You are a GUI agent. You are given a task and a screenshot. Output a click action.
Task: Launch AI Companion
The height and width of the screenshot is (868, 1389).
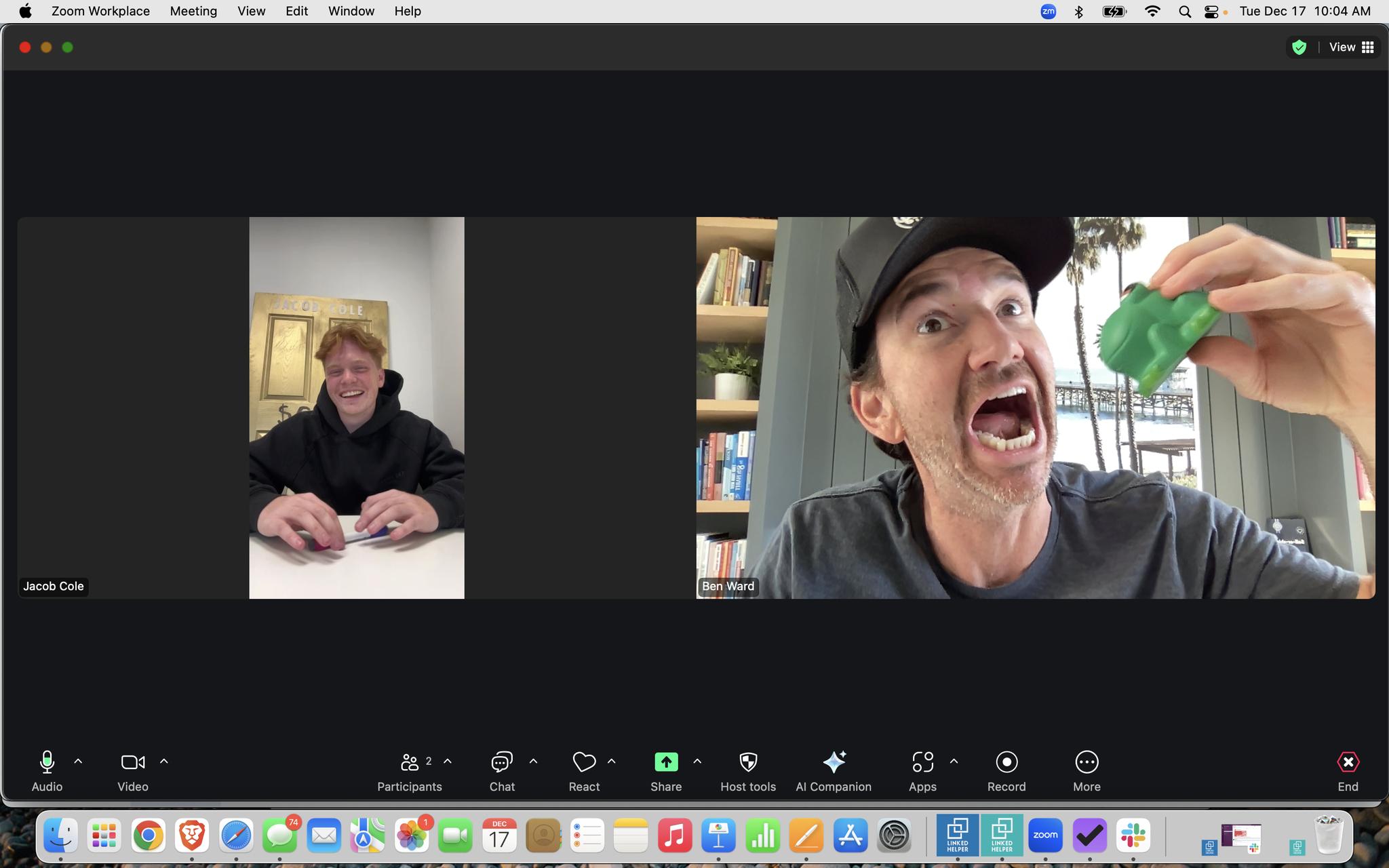834,771
